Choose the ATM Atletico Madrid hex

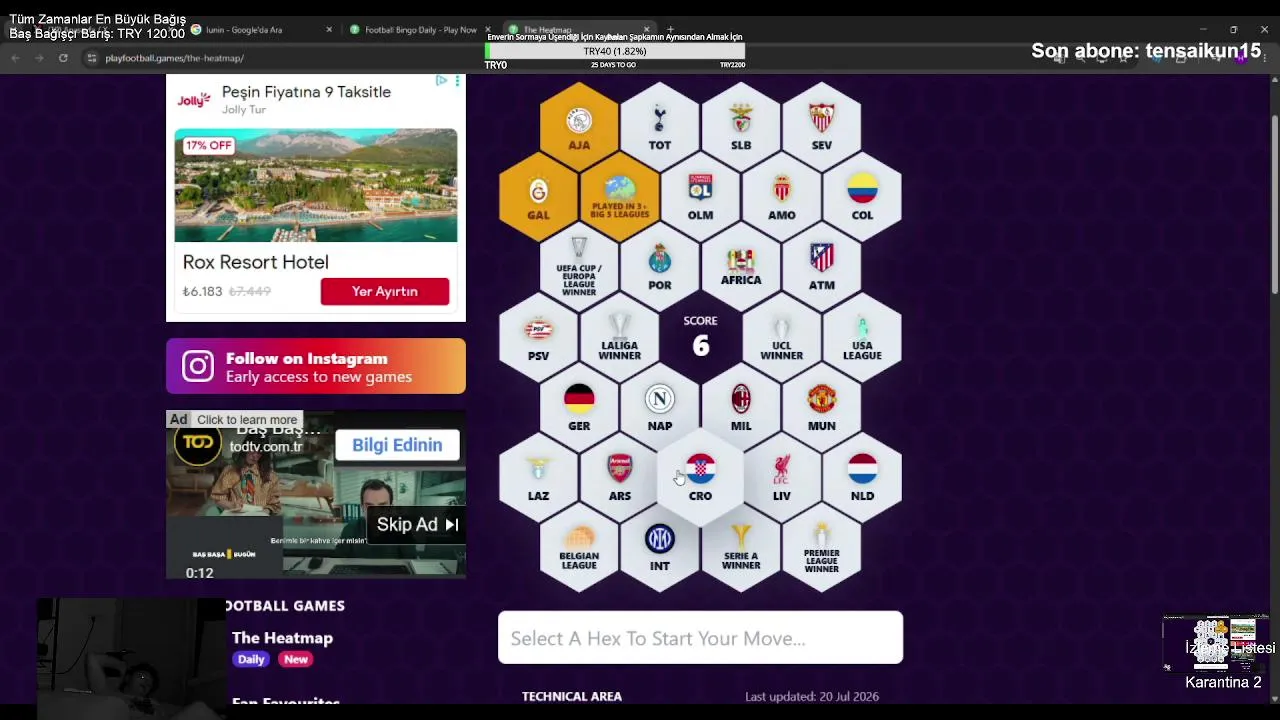tap(822, 267)
